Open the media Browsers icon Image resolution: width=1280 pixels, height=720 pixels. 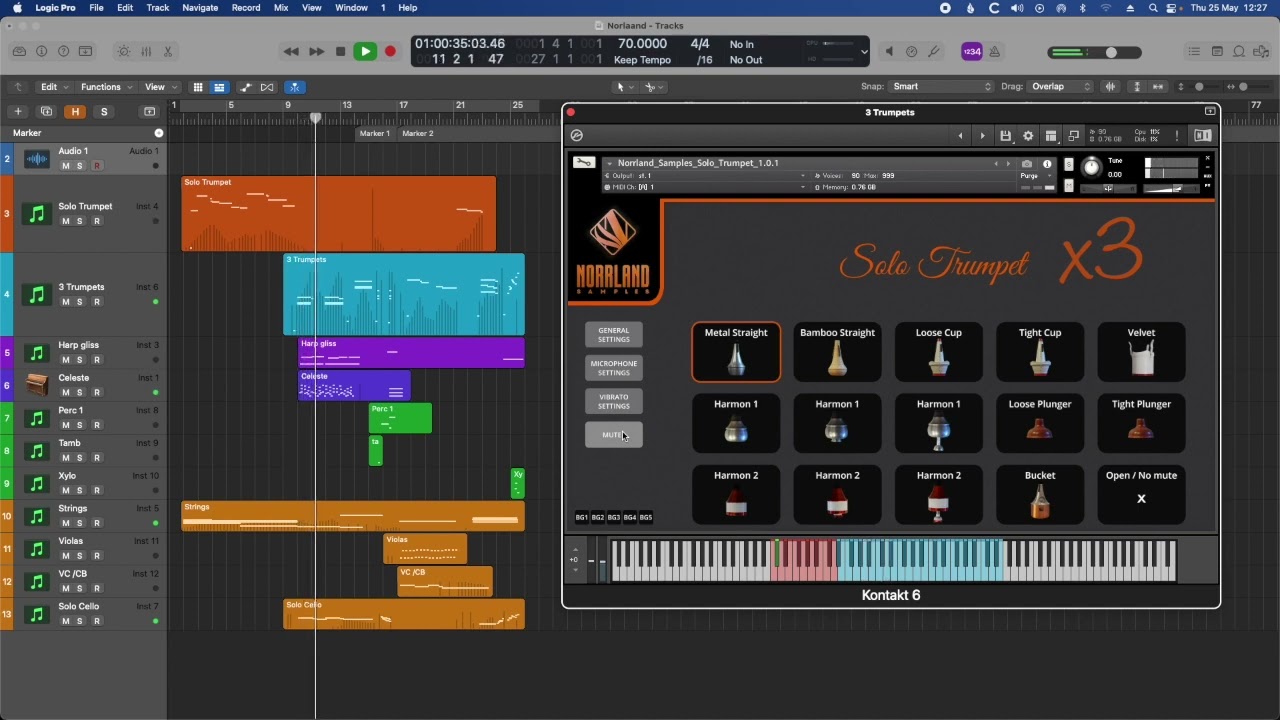pos(1261,52)
